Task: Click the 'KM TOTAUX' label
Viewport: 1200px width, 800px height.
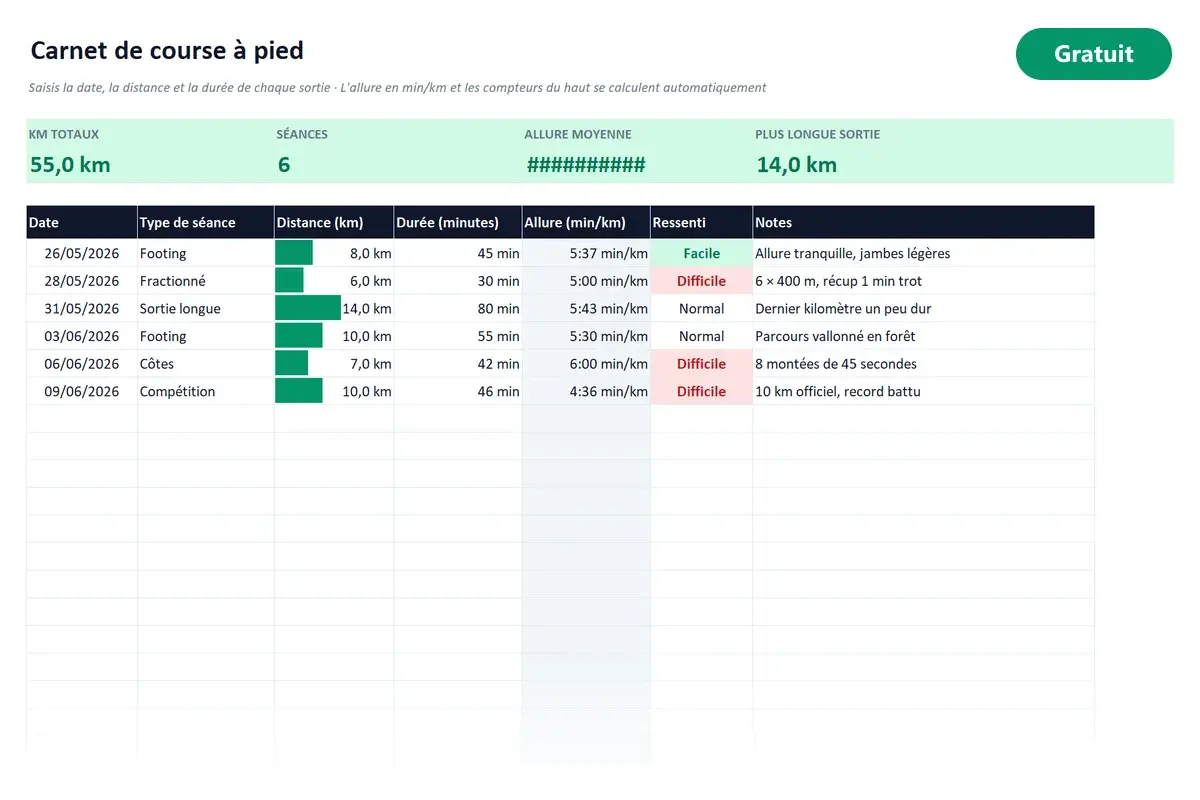Action: point(64,134)
